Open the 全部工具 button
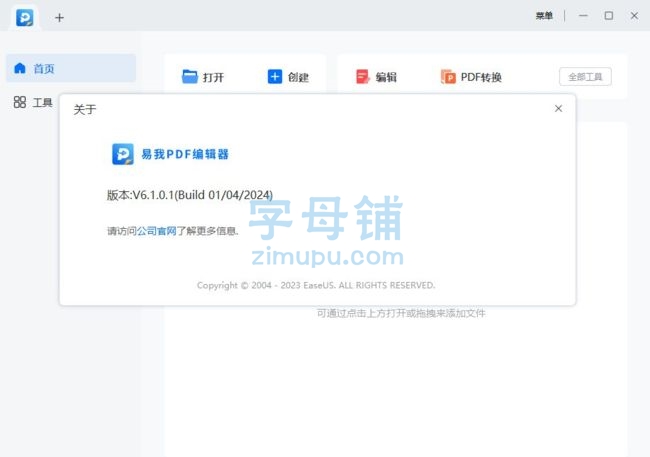 [x=585, y=77]
